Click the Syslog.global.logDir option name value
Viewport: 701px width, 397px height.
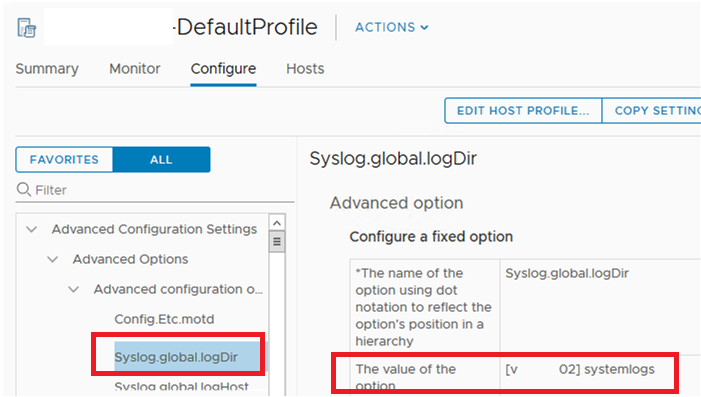[x=567, y=273]
